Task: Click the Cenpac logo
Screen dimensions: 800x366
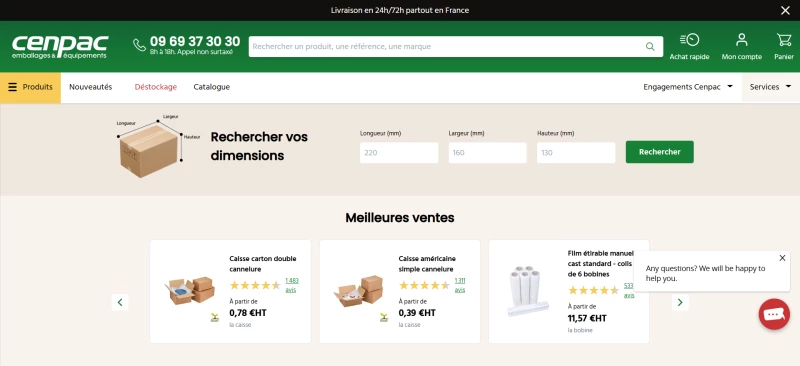Action: [x=60, y=46]
